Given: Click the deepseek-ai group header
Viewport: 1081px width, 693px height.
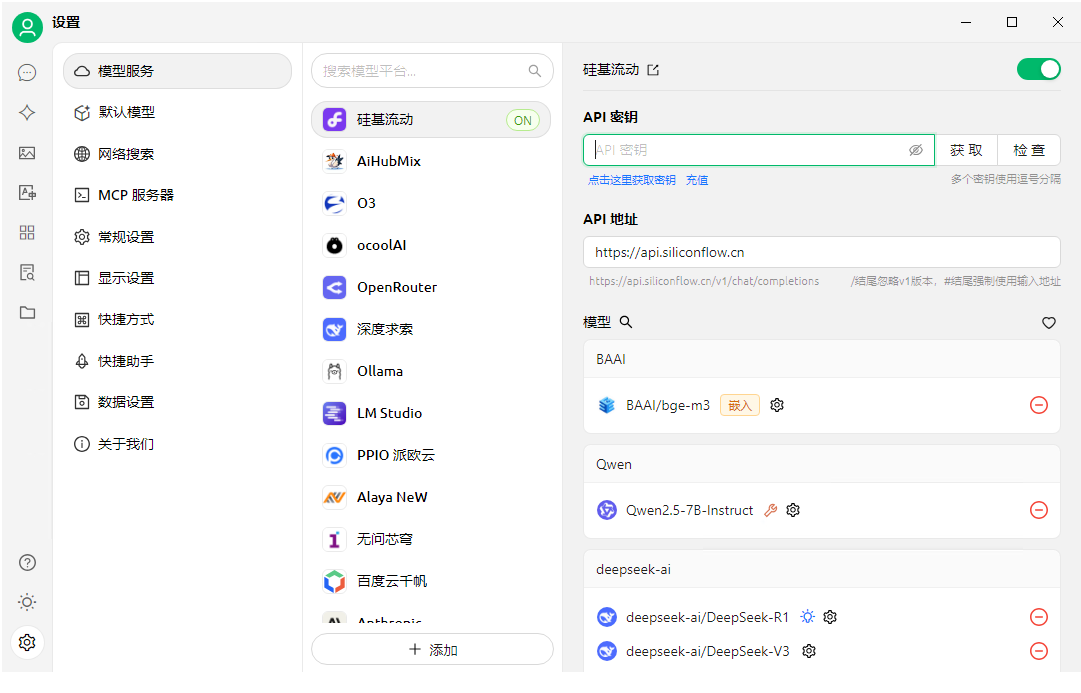Looking at the screenshot, I should coord(821,570).
